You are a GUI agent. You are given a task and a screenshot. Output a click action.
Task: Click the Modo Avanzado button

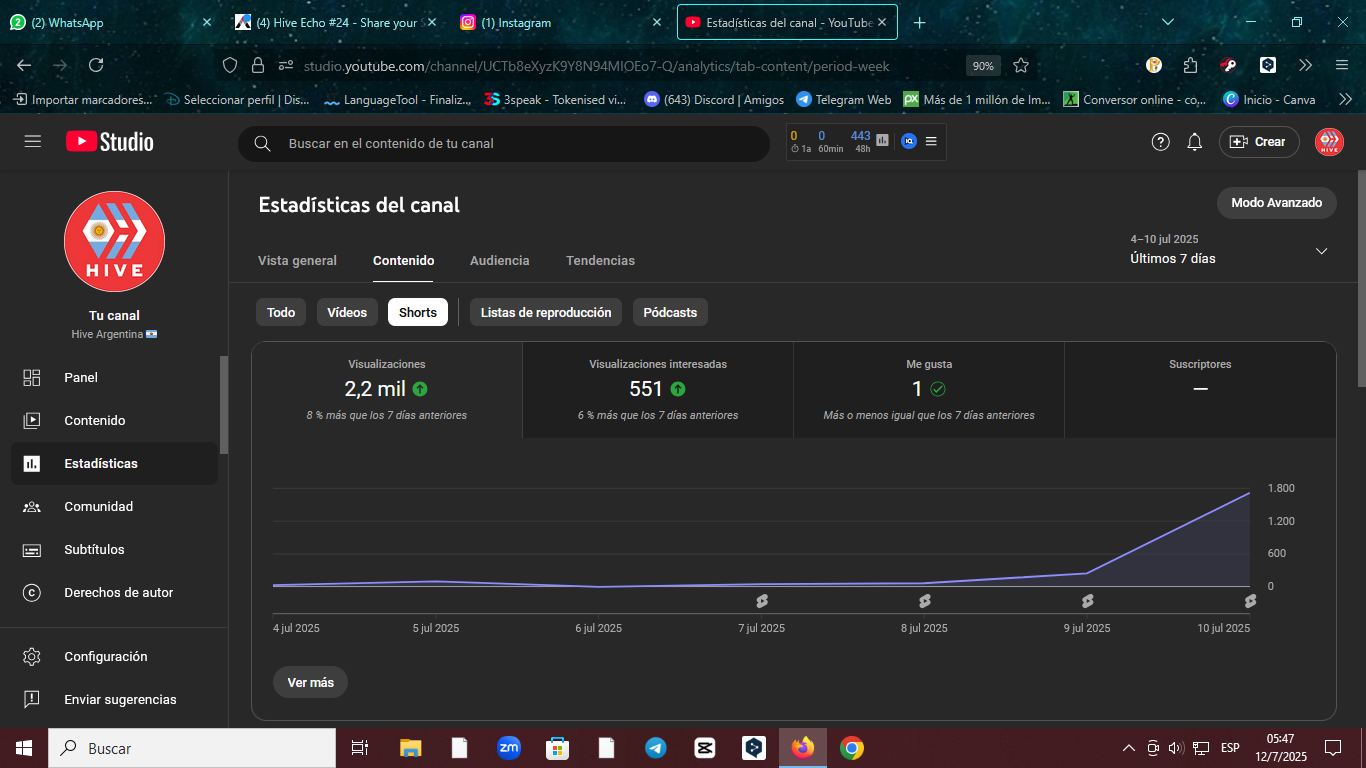(x=1277, y=203)
